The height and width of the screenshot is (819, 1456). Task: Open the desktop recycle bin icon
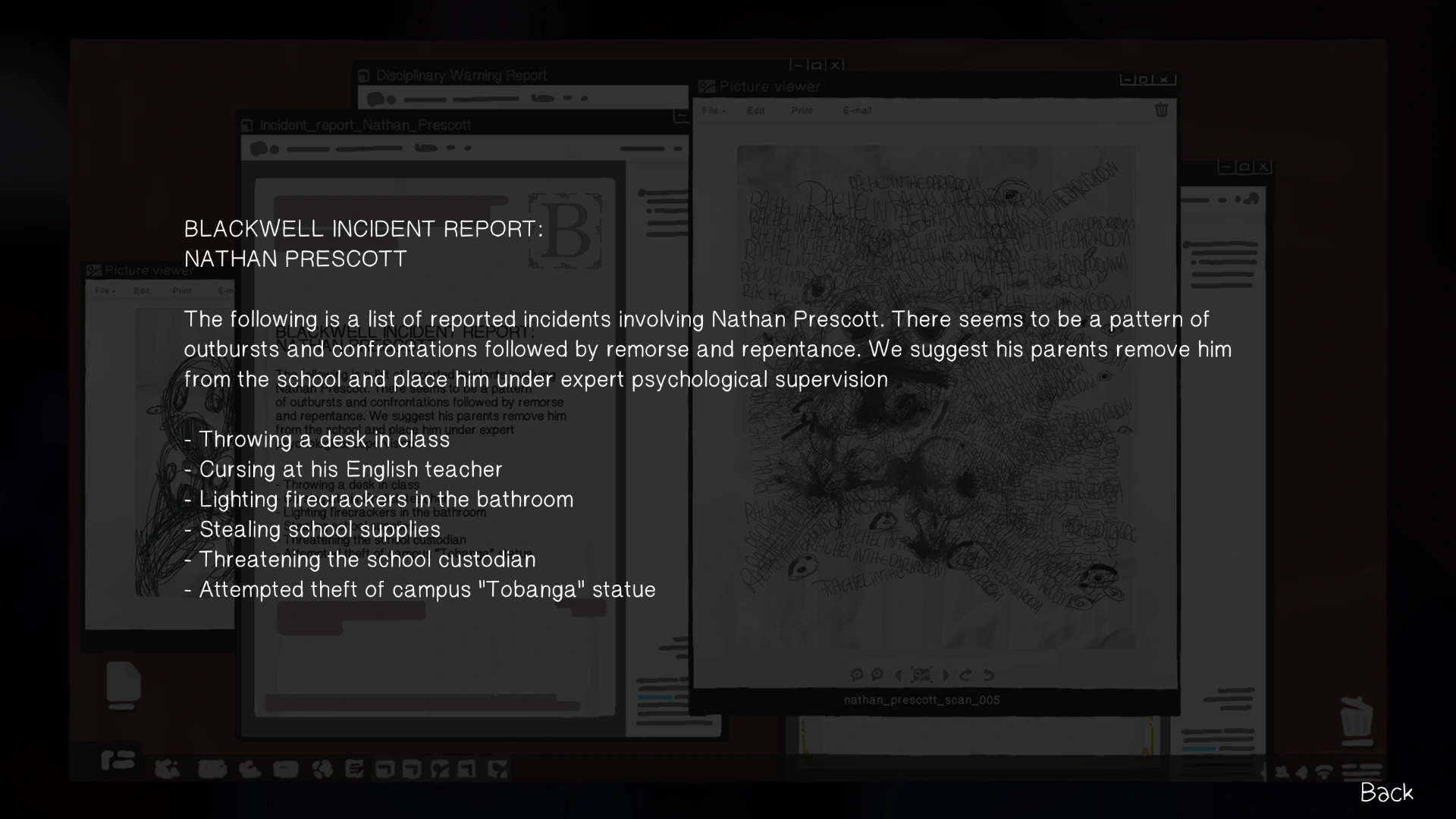(1356, 719)
